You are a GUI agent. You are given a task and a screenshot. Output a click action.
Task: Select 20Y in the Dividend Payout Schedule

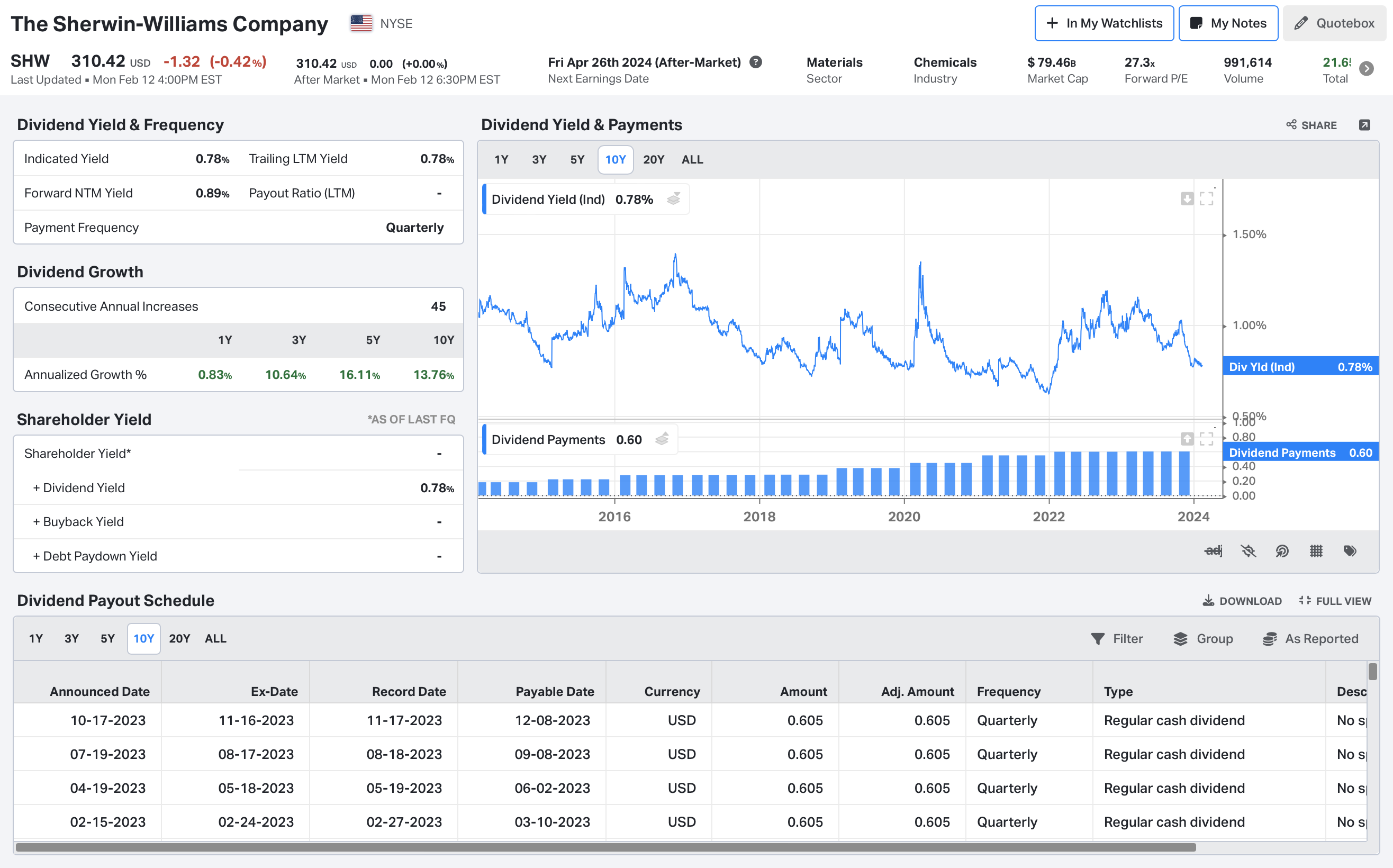(x=179, y=638)
